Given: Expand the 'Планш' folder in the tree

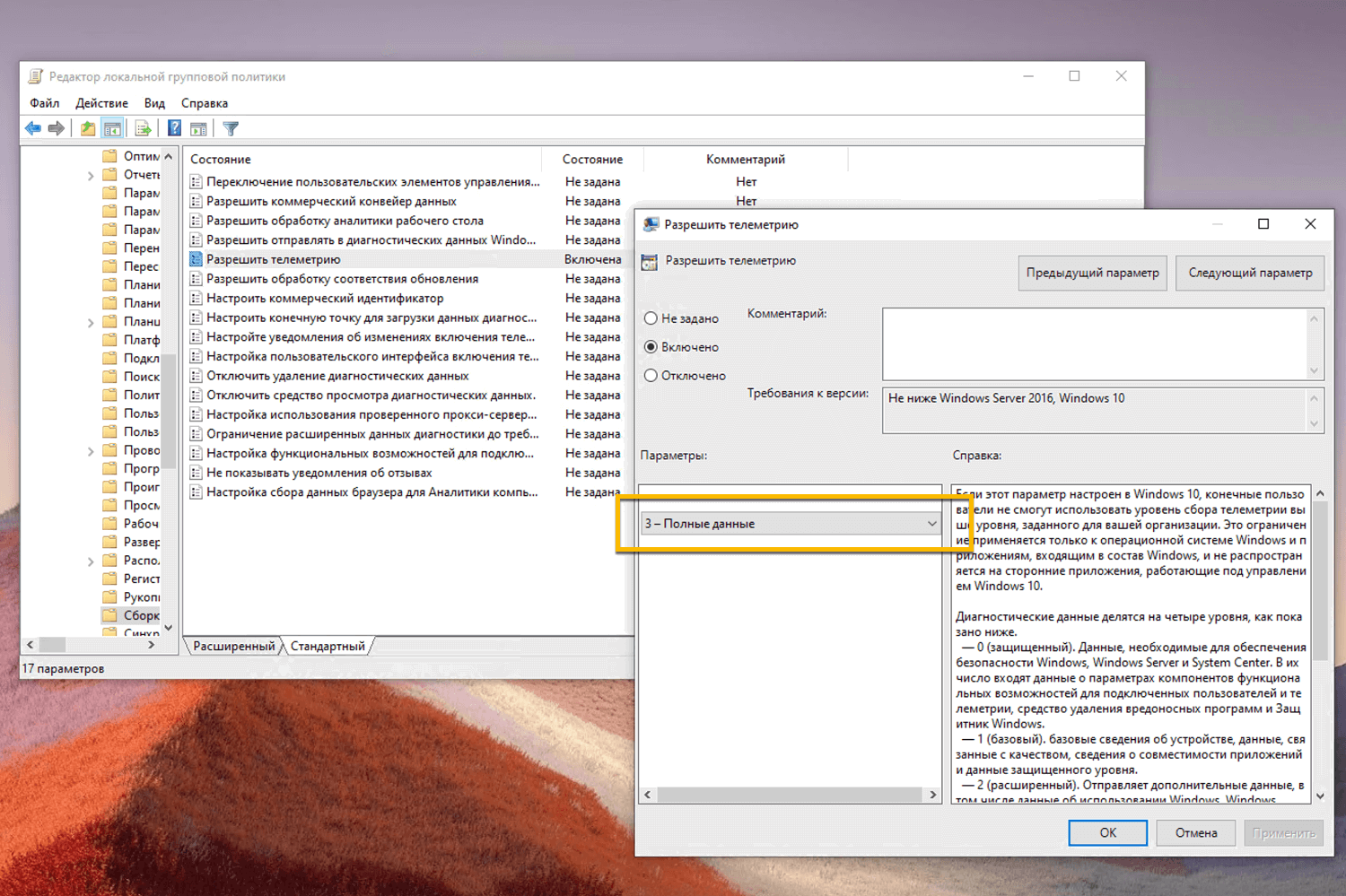Looking at the screenshot, I should point(90,321).
